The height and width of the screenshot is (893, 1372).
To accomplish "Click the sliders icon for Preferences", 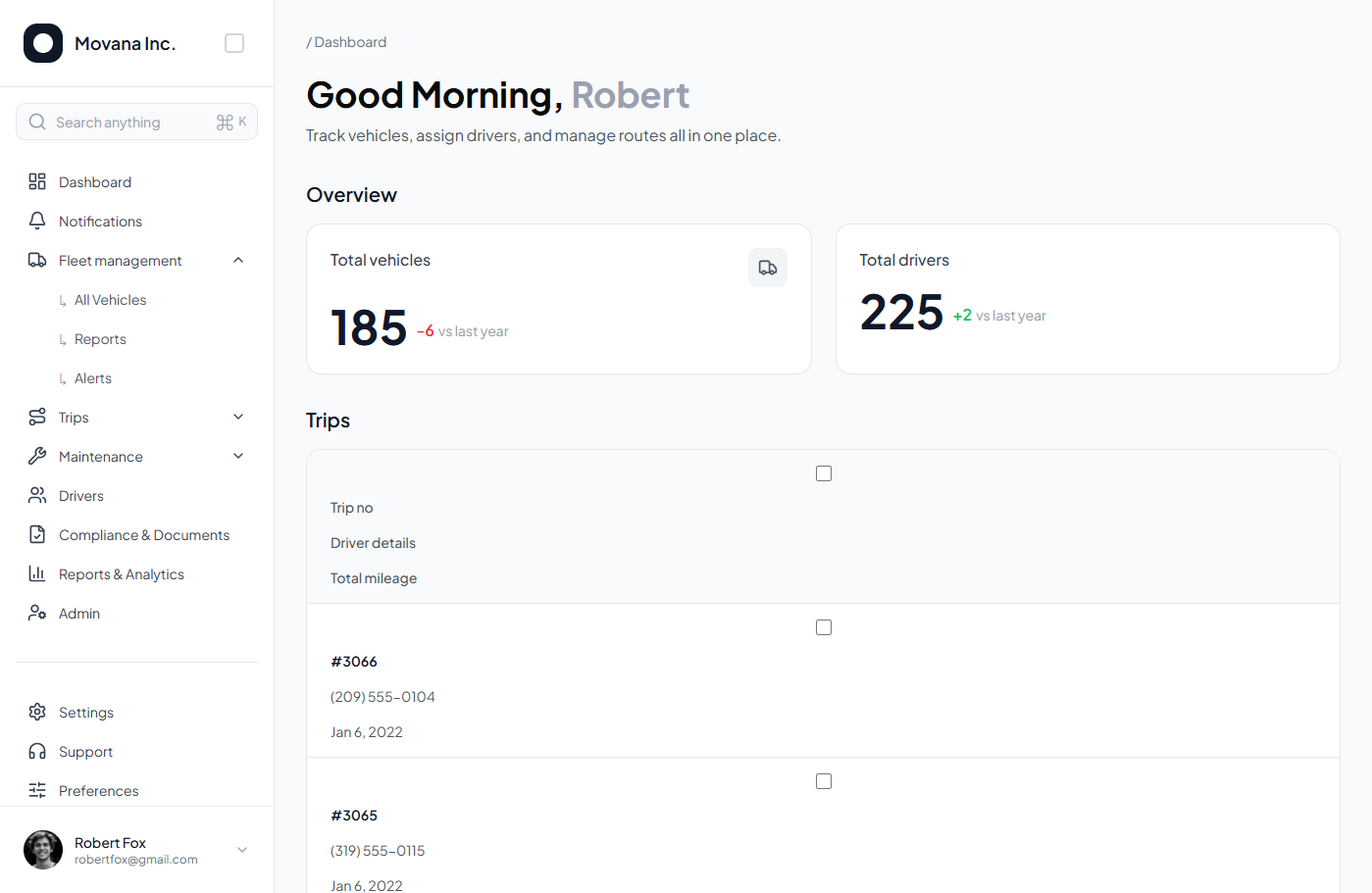I will tap(37, 791).
